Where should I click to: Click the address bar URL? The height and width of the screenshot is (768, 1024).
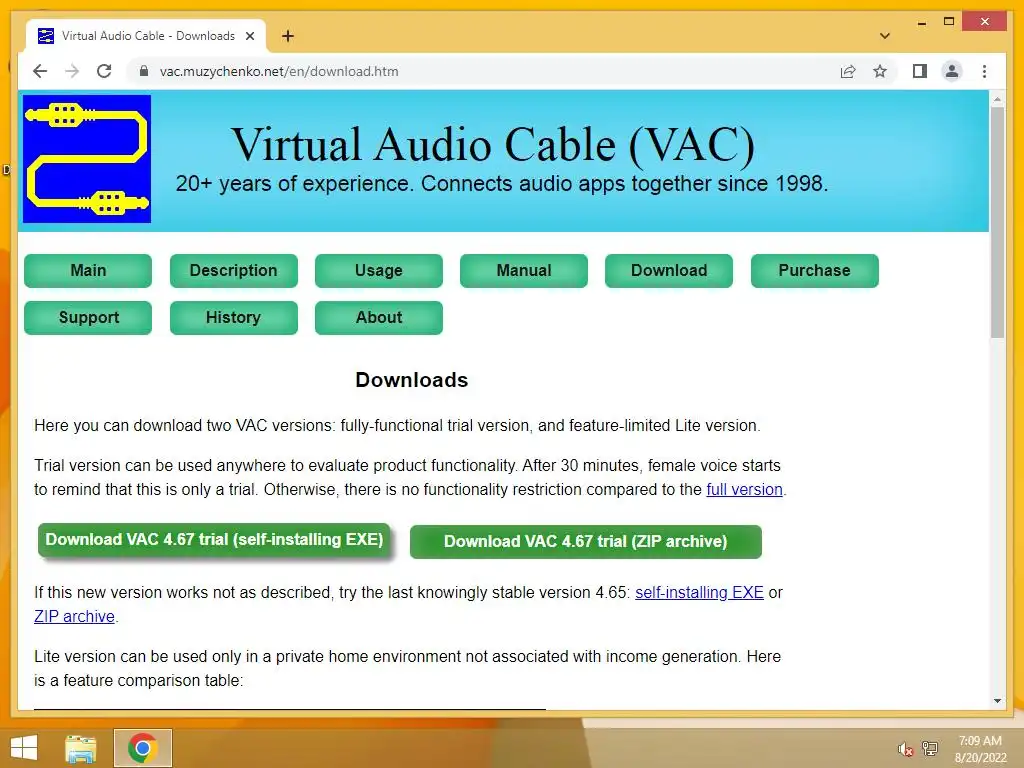pyautogui.click(x=279, y=71)
